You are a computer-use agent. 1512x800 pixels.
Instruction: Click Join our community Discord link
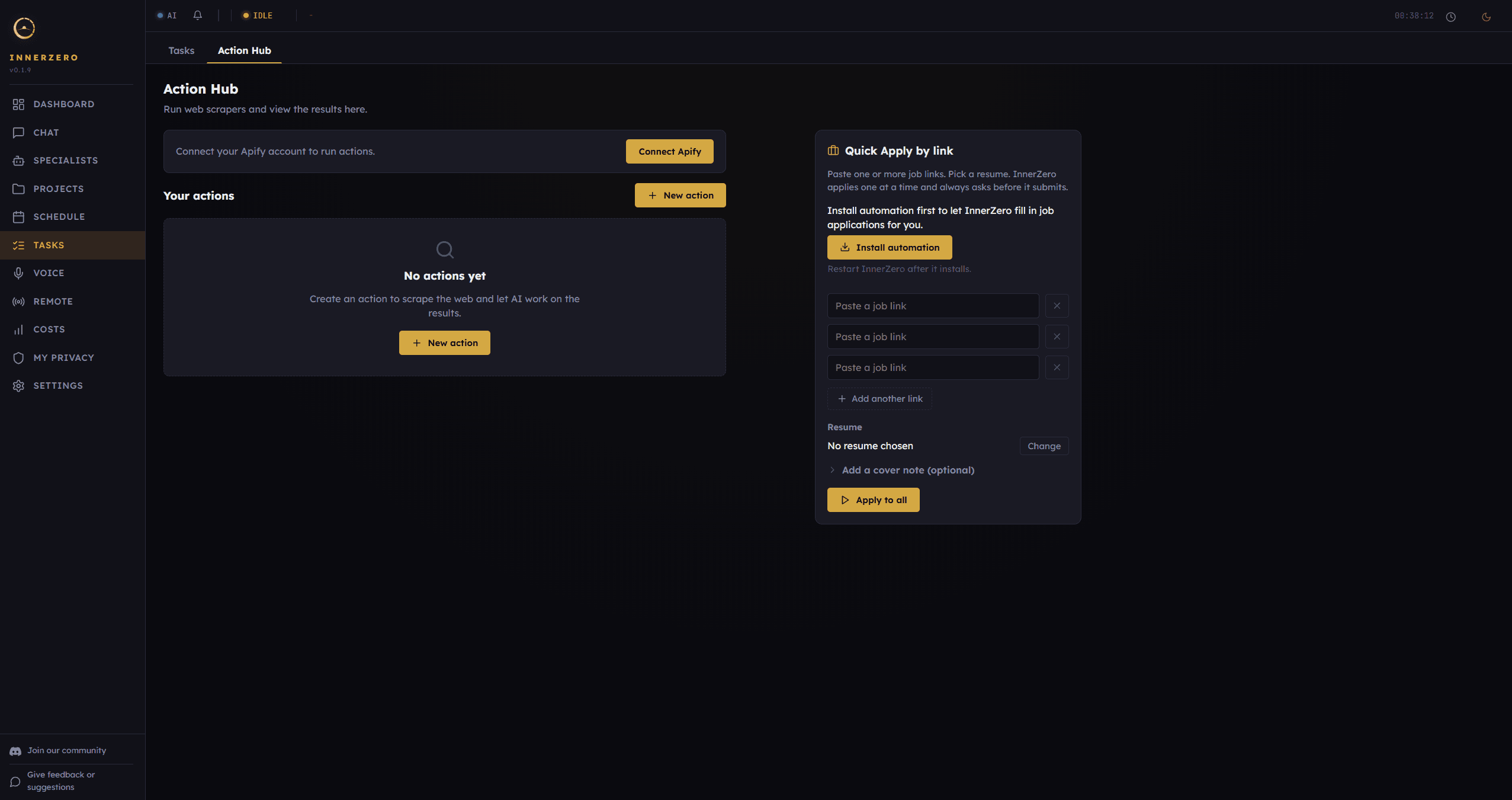[58, 751]
